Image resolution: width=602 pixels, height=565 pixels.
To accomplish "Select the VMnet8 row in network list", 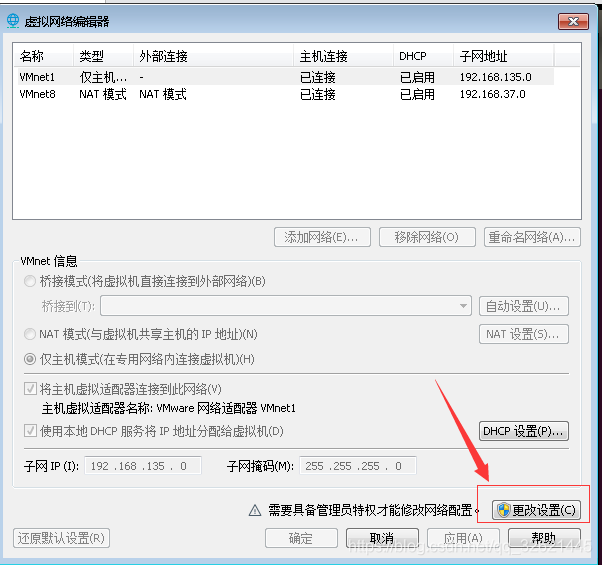I will [285, 94].
